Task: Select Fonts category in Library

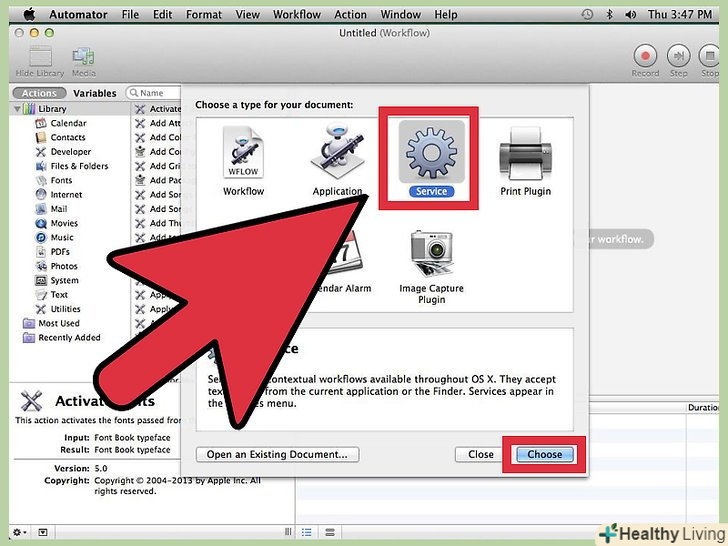Action: point(61,180)
